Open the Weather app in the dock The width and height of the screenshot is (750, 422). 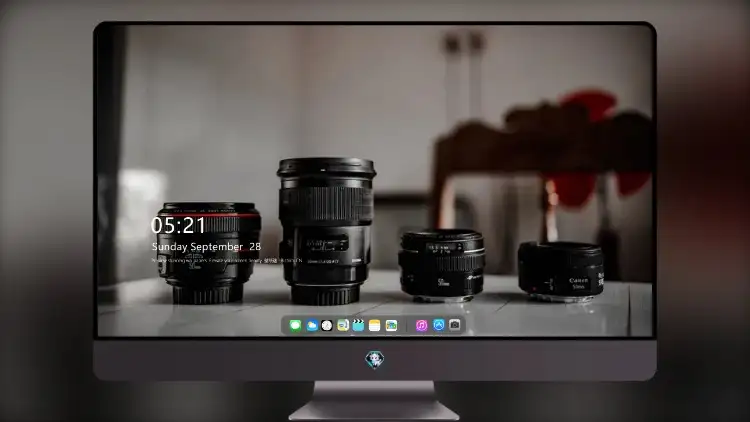point(311,326)
